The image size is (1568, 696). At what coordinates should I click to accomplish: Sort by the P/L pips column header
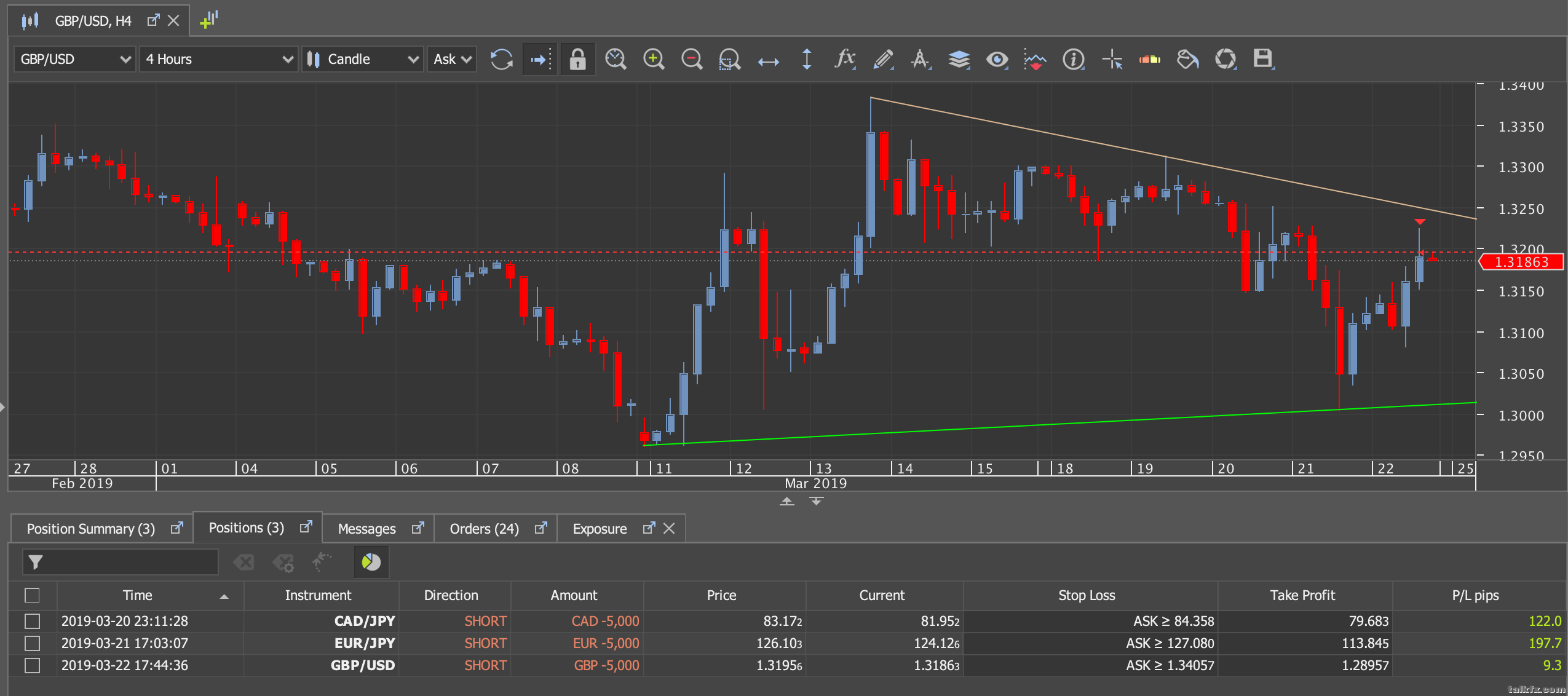point(1479,595)
